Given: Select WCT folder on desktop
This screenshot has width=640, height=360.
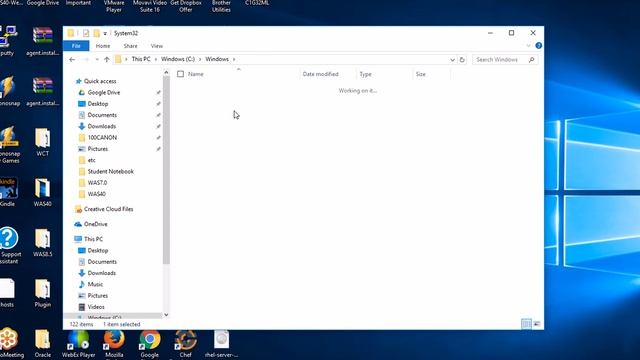Looking at the screenshot, I should coord(42,142).
